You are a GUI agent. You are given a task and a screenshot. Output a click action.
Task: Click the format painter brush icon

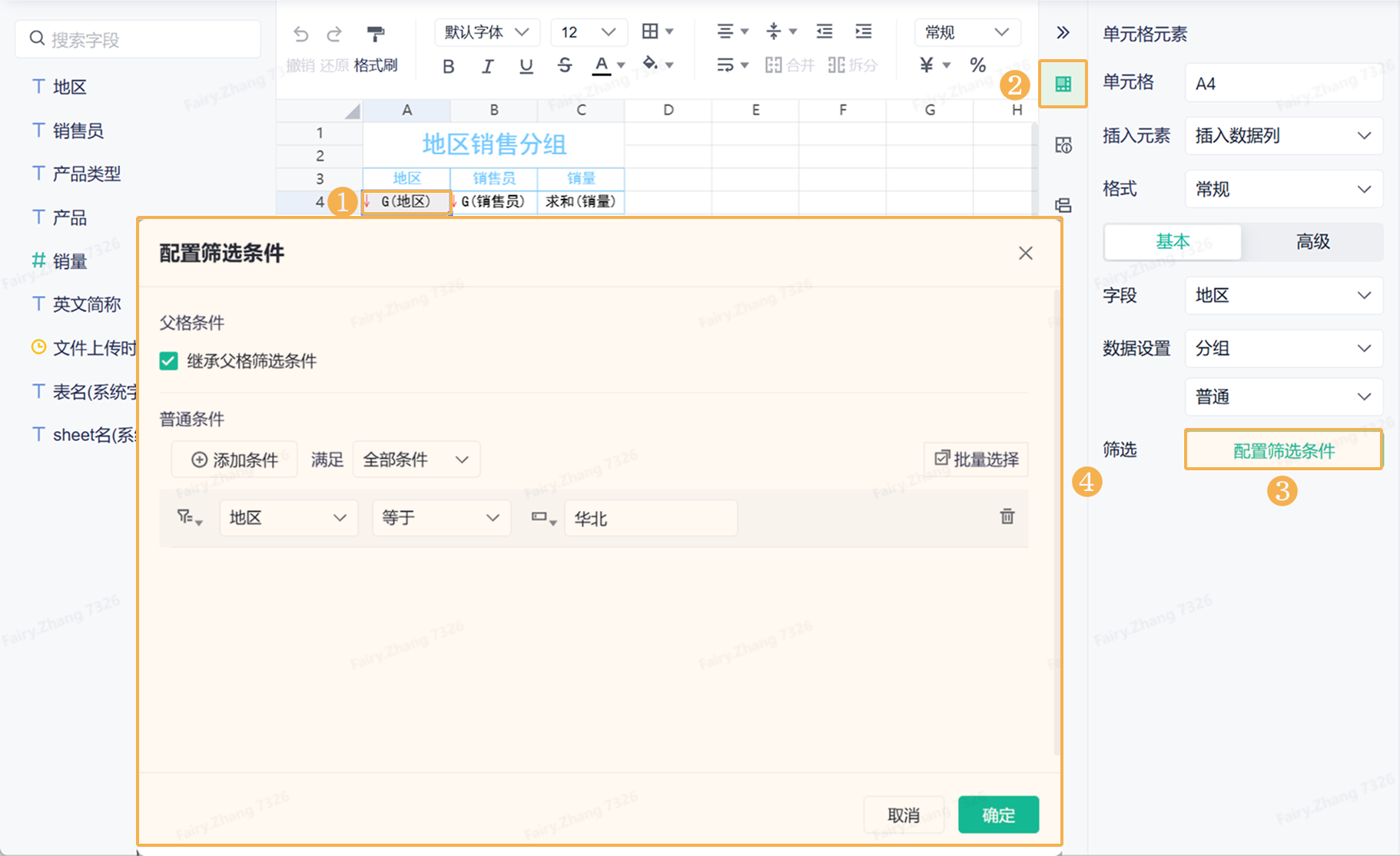375,34
